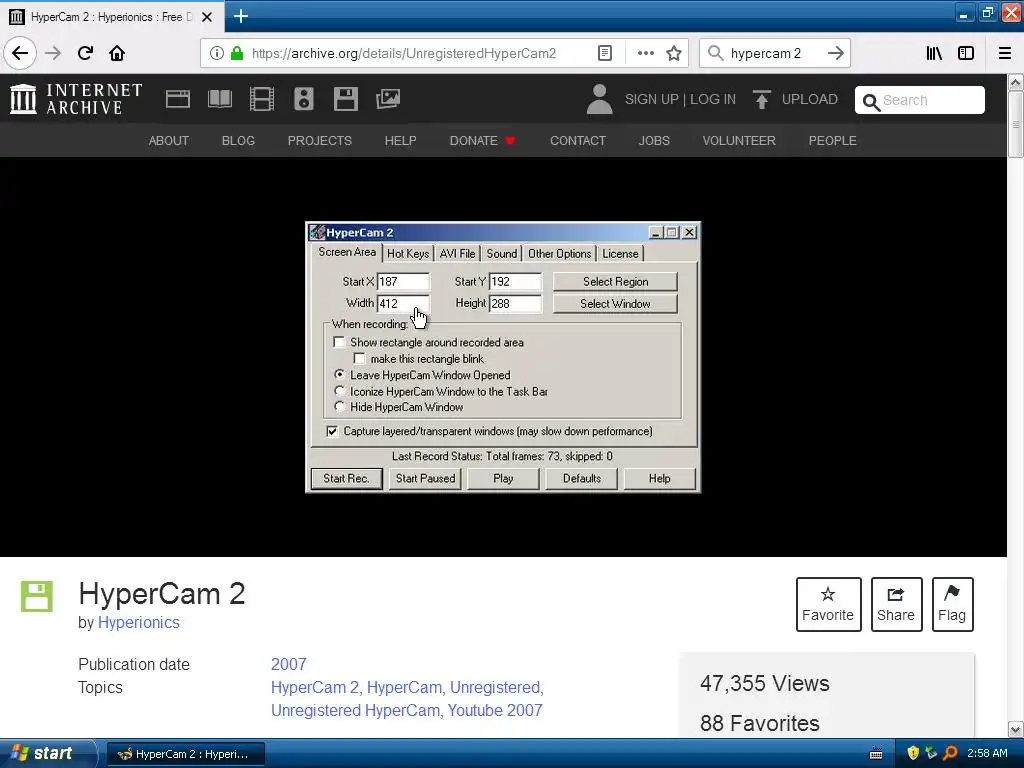
Task: Switch to the Hot Keys tab
Action: click(408, 253)
